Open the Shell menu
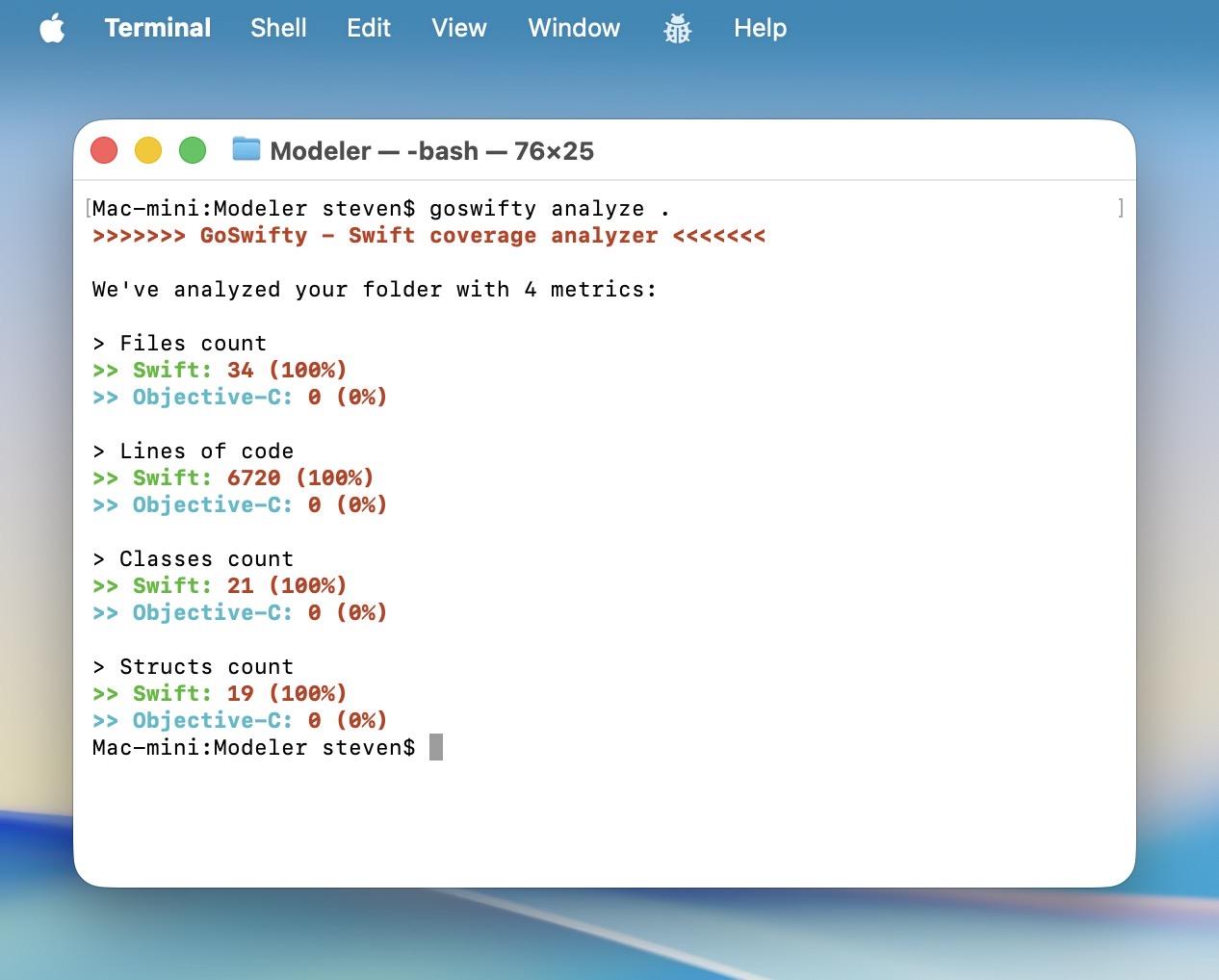The image size is (1219, 980). pos(278,28)
